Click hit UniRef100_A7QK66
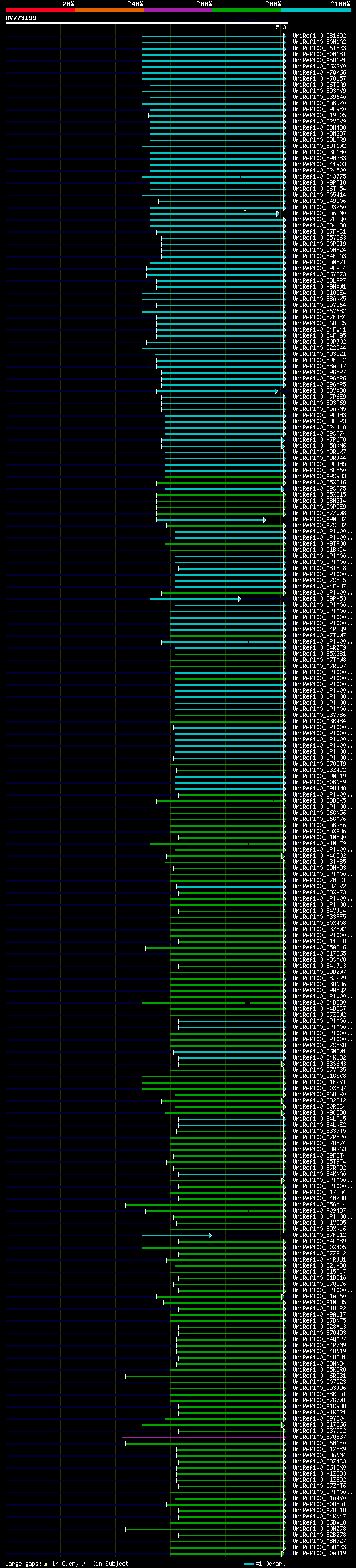Screen dimensions: 356x1568 tap(319, 72)
